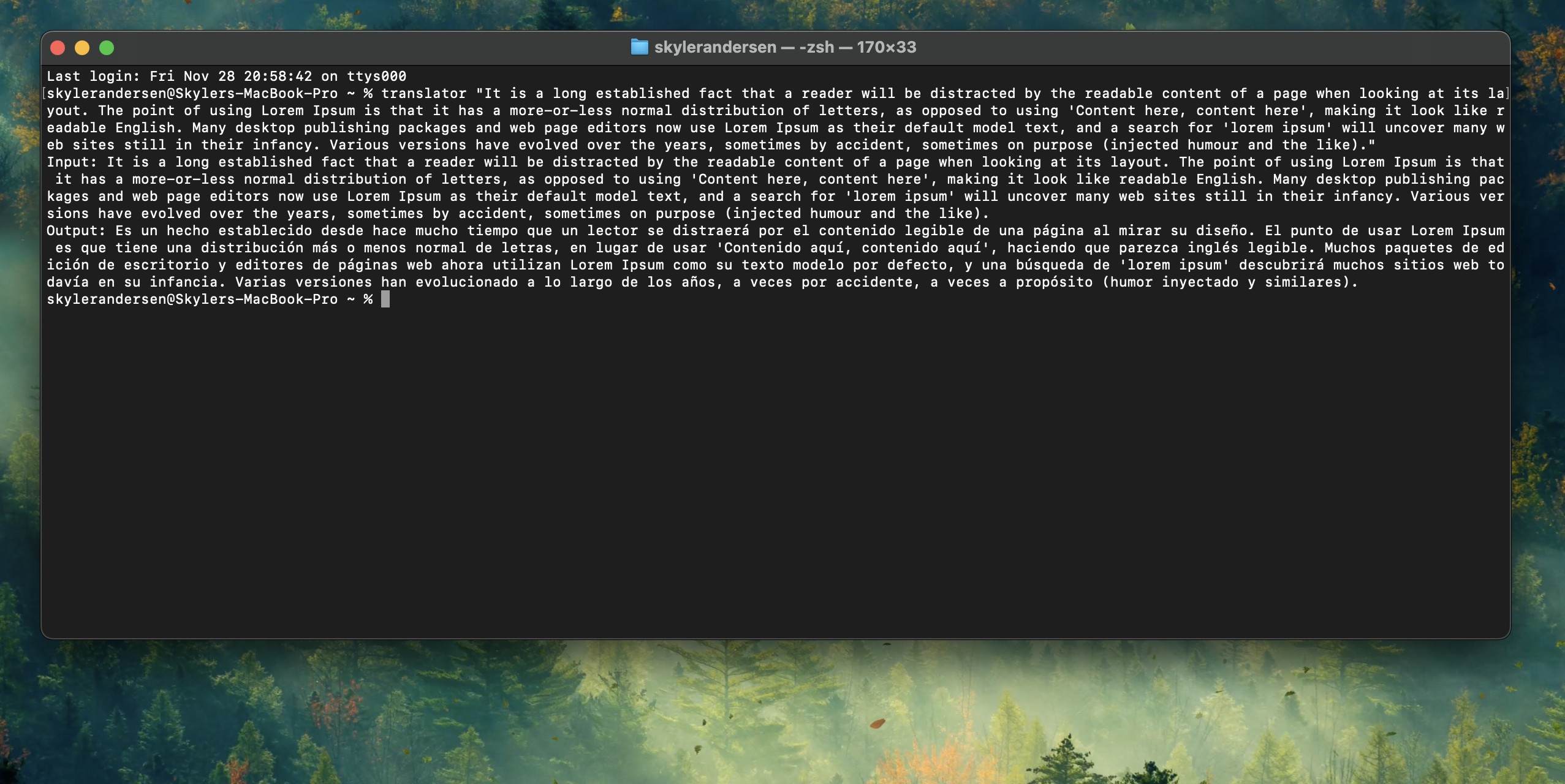Screen dimensions: 1565x784
Task: Zoom the Terminal with green button
Action: [107, 48]
